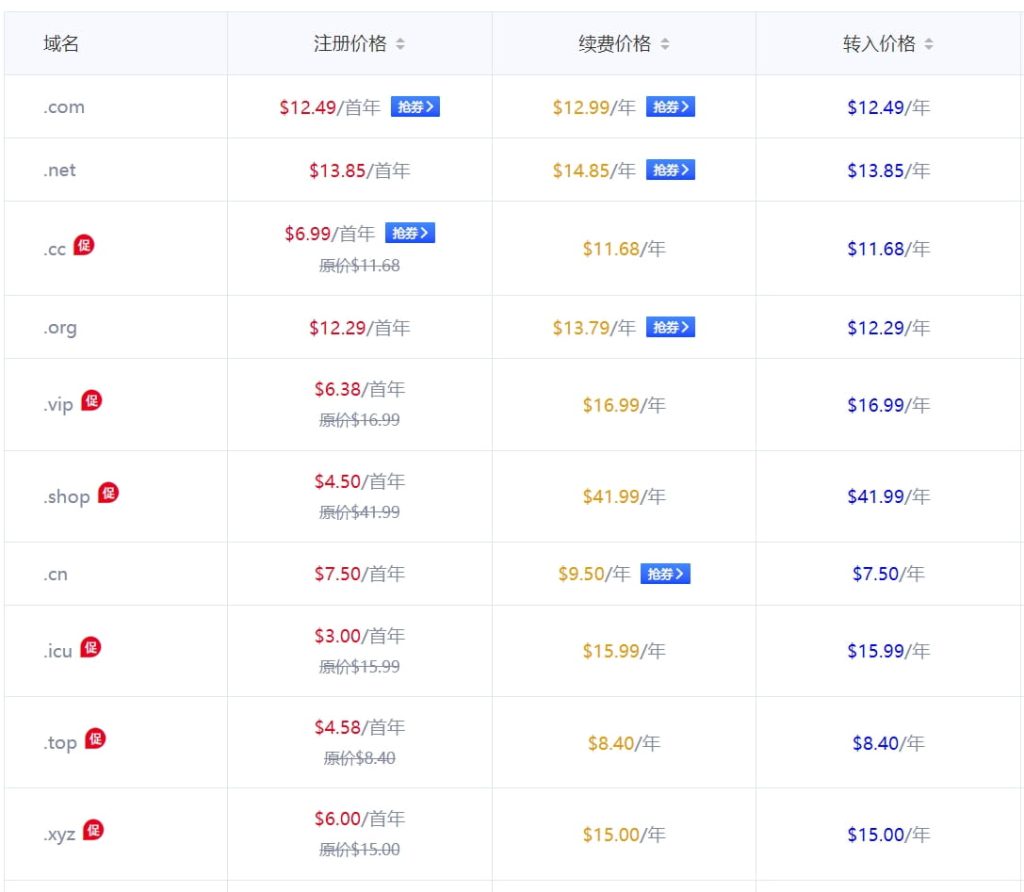Click the promo badge next to .xyz
This screenshot has height=892, width=1024.
(x=93, y=830)
